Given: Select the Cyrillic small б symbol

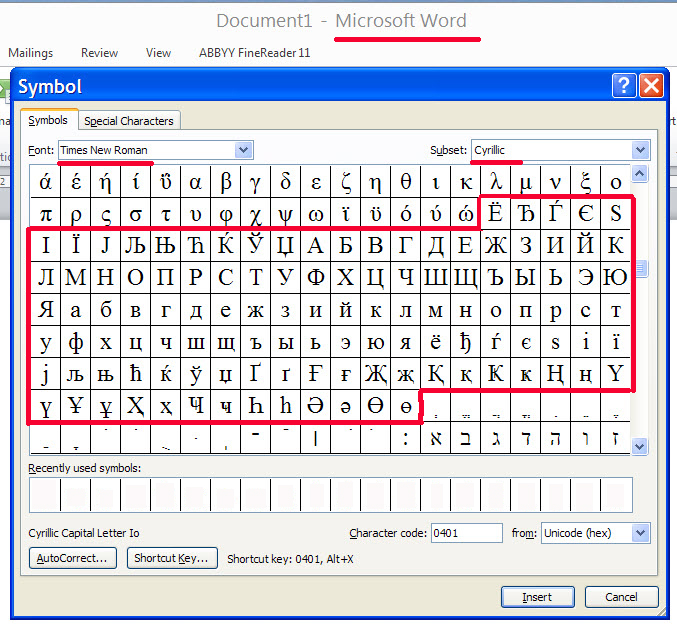Looking at the screenshot, I should point(106,310).
